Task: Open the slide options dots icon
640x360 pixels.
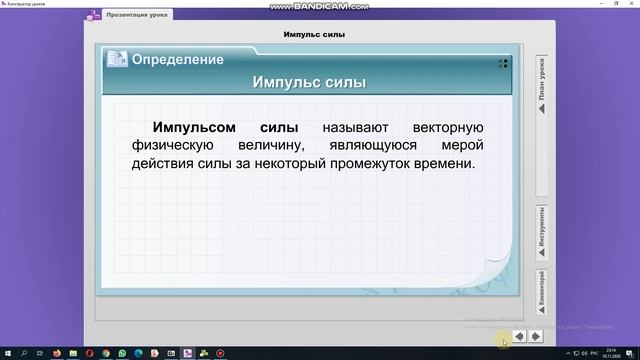Action: [x=503, y=63]
